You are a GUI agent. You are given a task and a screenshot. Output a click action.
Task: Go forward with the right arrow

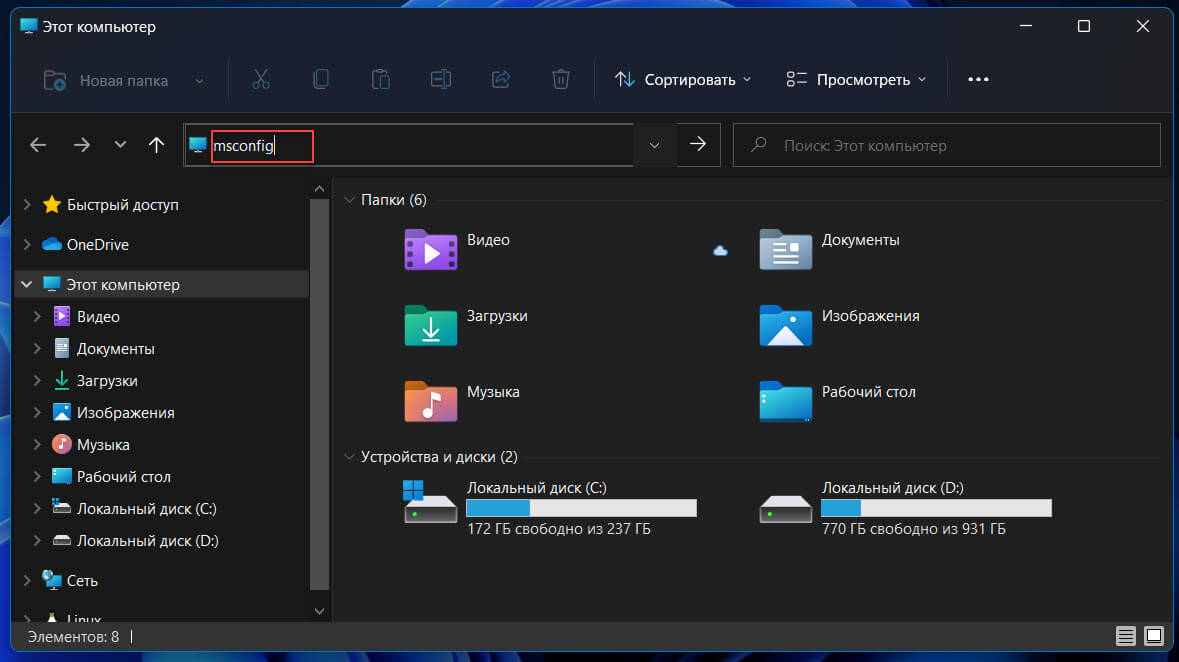[81, 144]
